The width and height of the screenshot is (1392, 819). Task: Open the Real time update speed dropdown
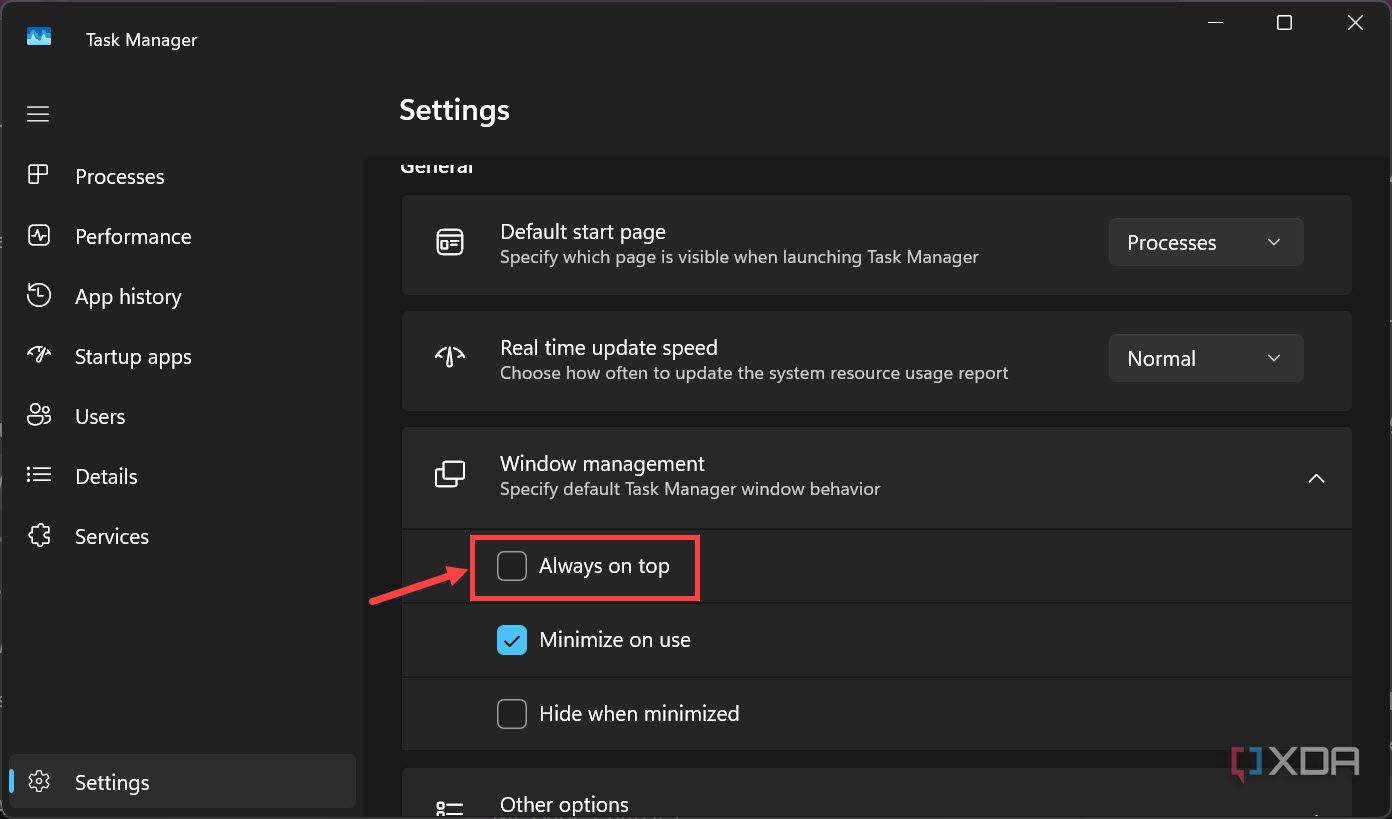[x=1205, y=358]
